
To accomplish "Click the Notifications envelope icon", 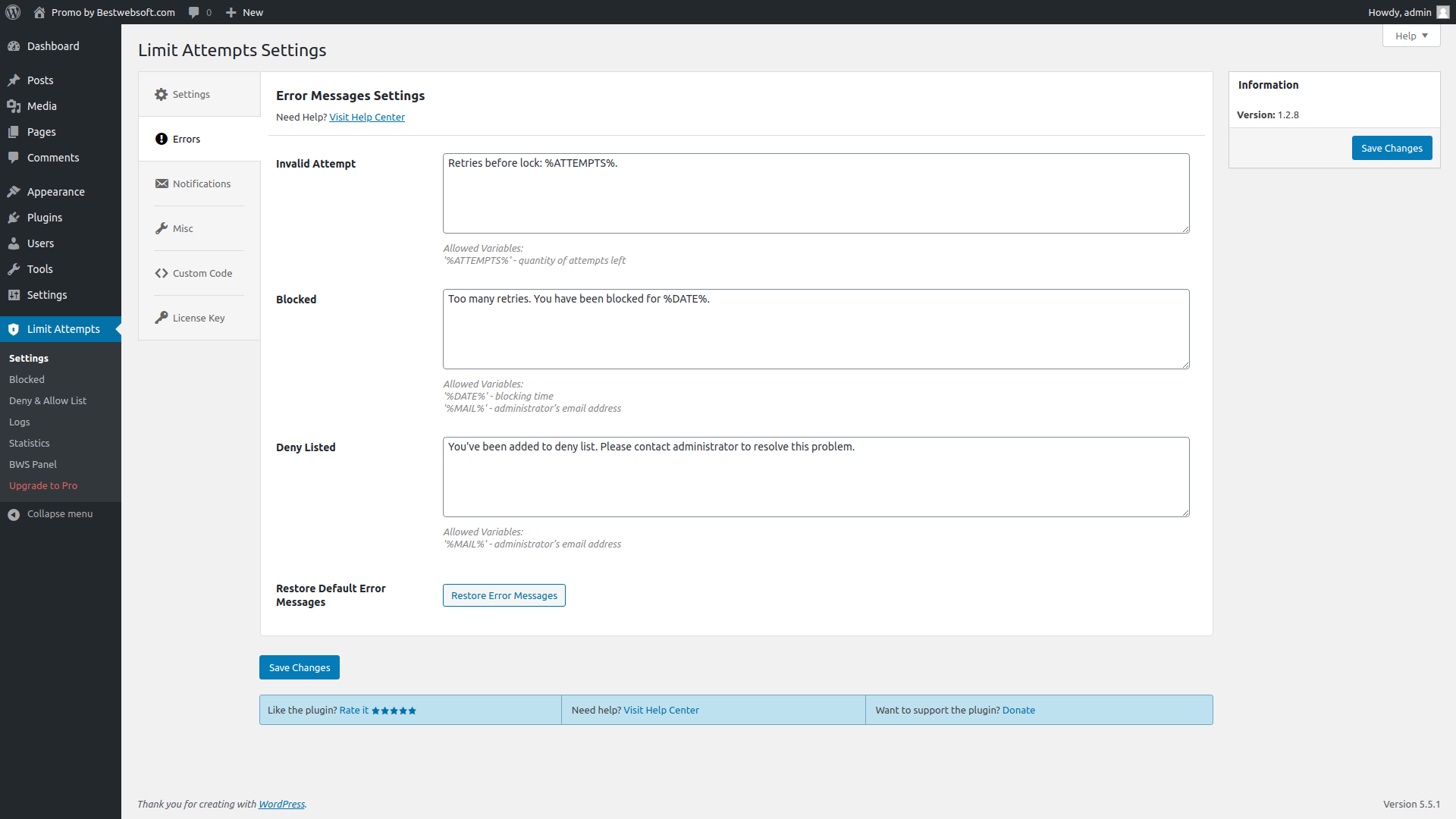I will (x=162, y=184).
